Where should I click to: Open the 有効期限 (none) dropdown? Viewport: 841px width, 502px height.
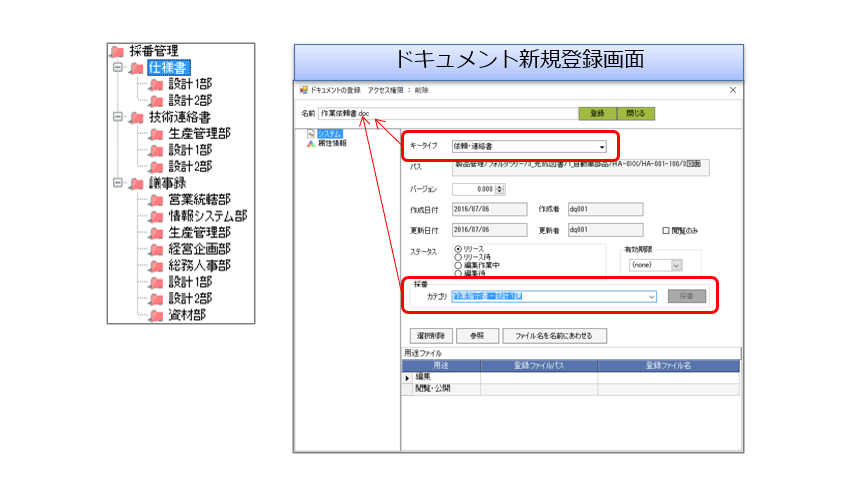[x=676, y=265]
